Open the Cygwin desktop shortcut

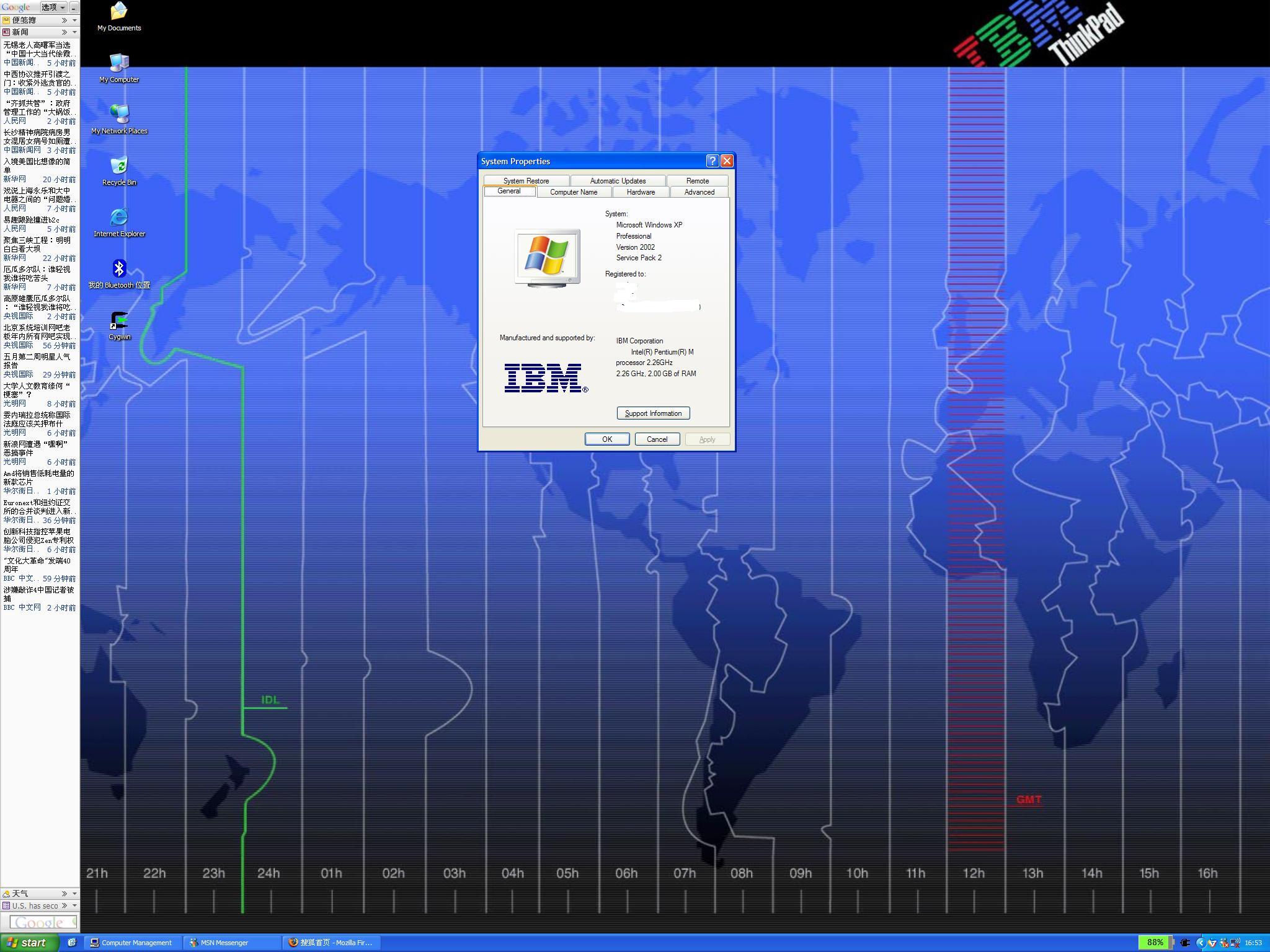tap(119, 321)
